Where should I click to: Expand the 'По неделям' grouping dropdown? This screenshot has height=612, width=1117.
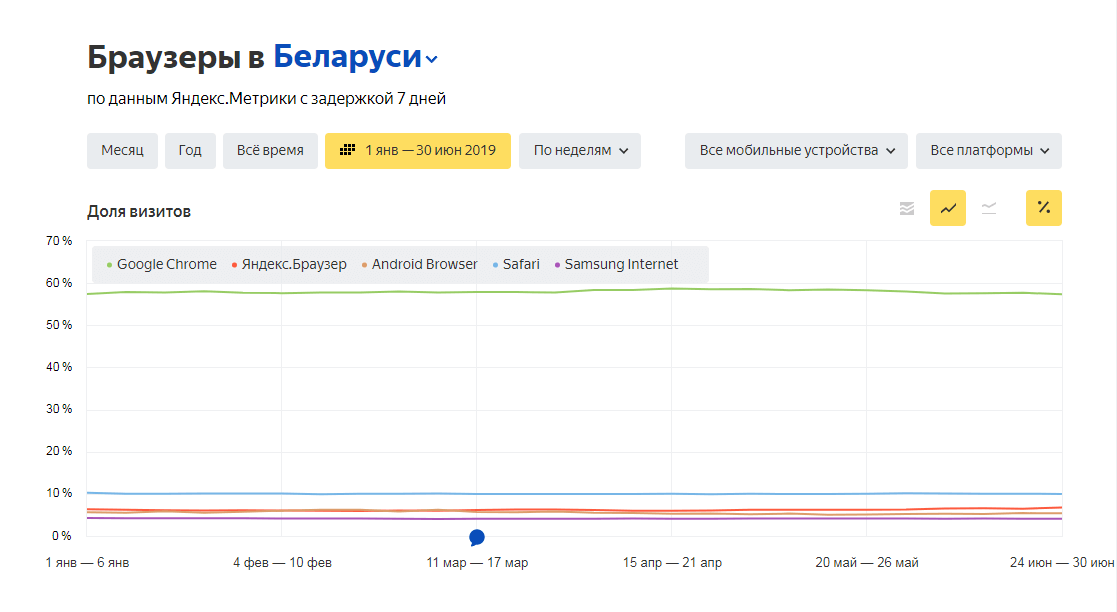coord(580,151)
